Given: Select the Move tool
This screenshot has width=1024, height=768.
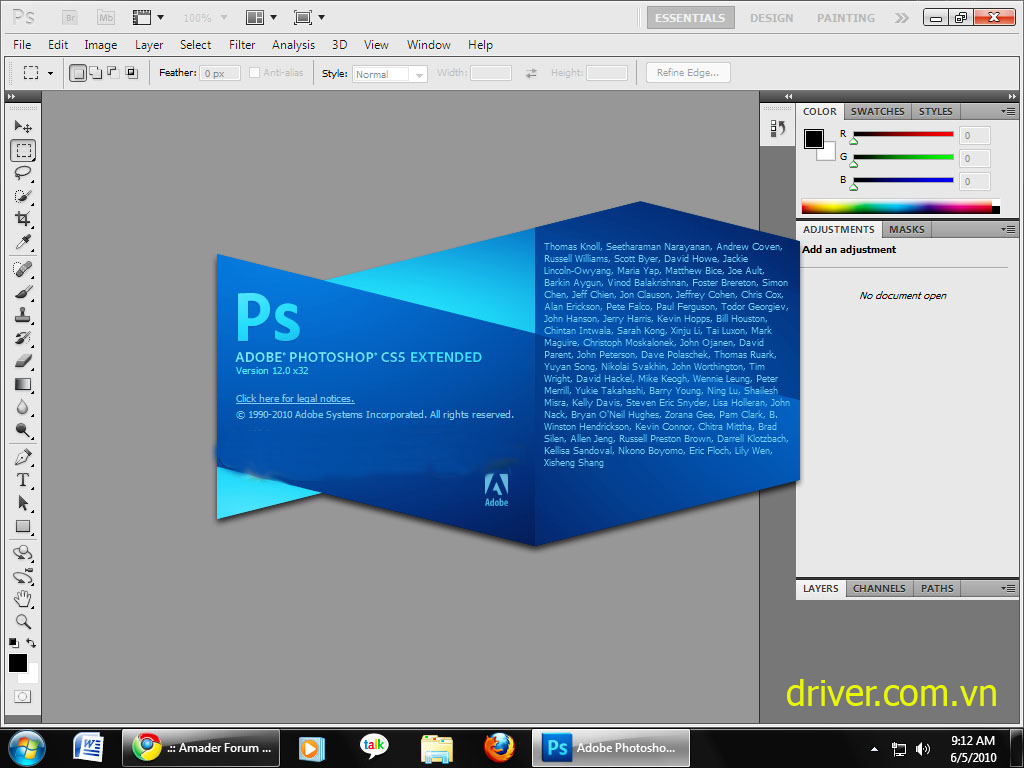Looking at the screenshot, I should pos(23,127).
